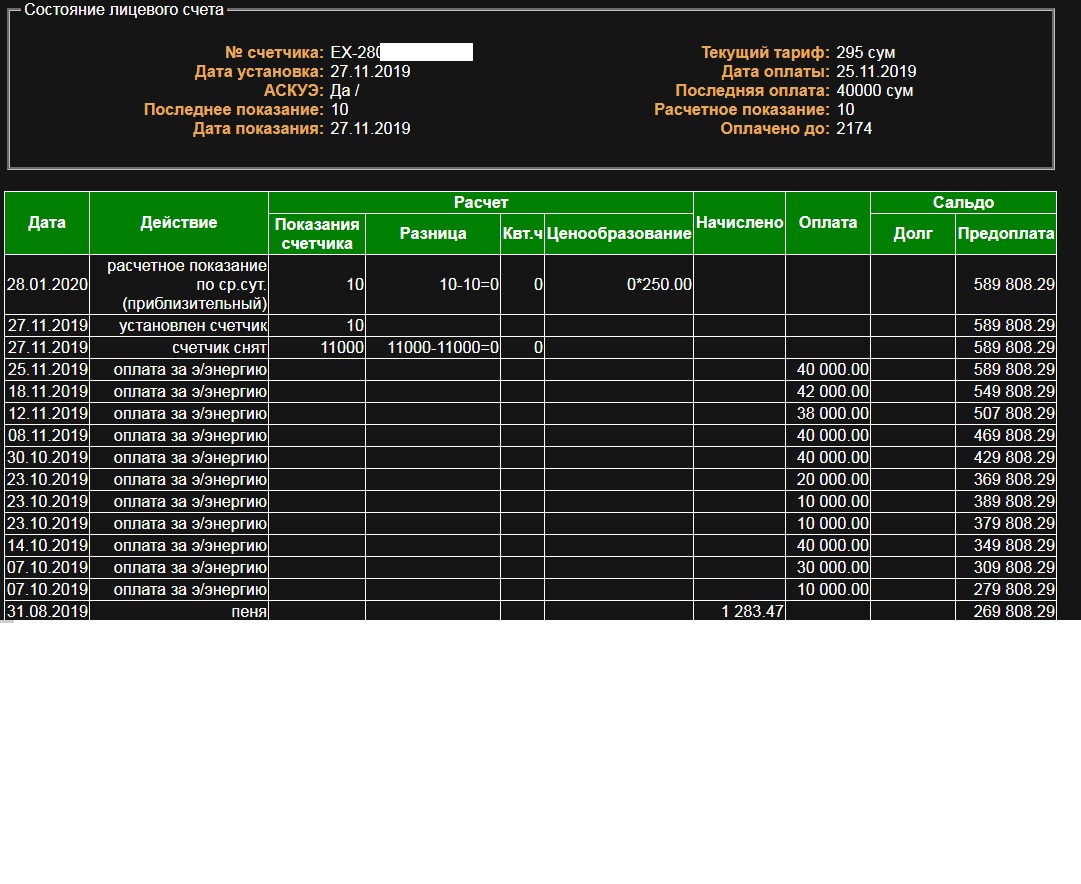Select the "Оплата" column header

point(828,222)
